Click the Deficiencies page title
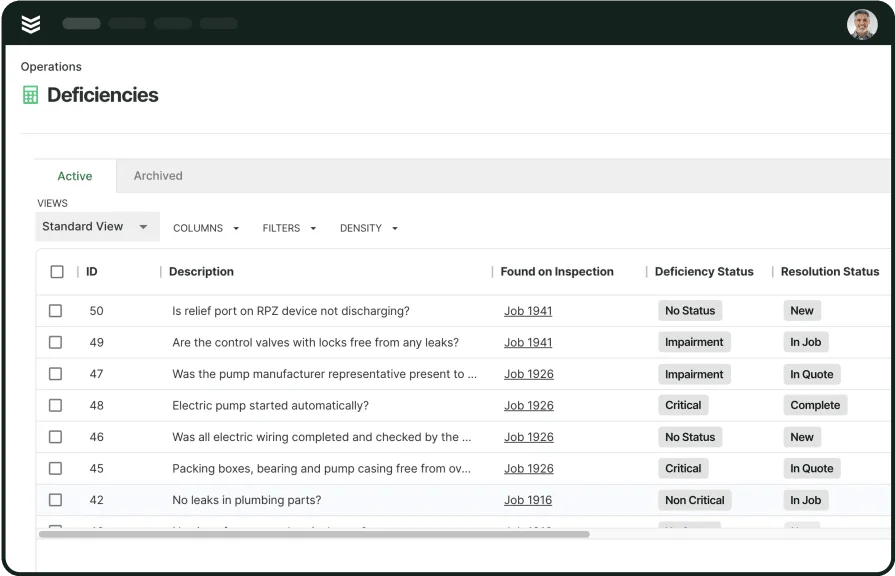The image size is (895, 576). click(103, 95)
